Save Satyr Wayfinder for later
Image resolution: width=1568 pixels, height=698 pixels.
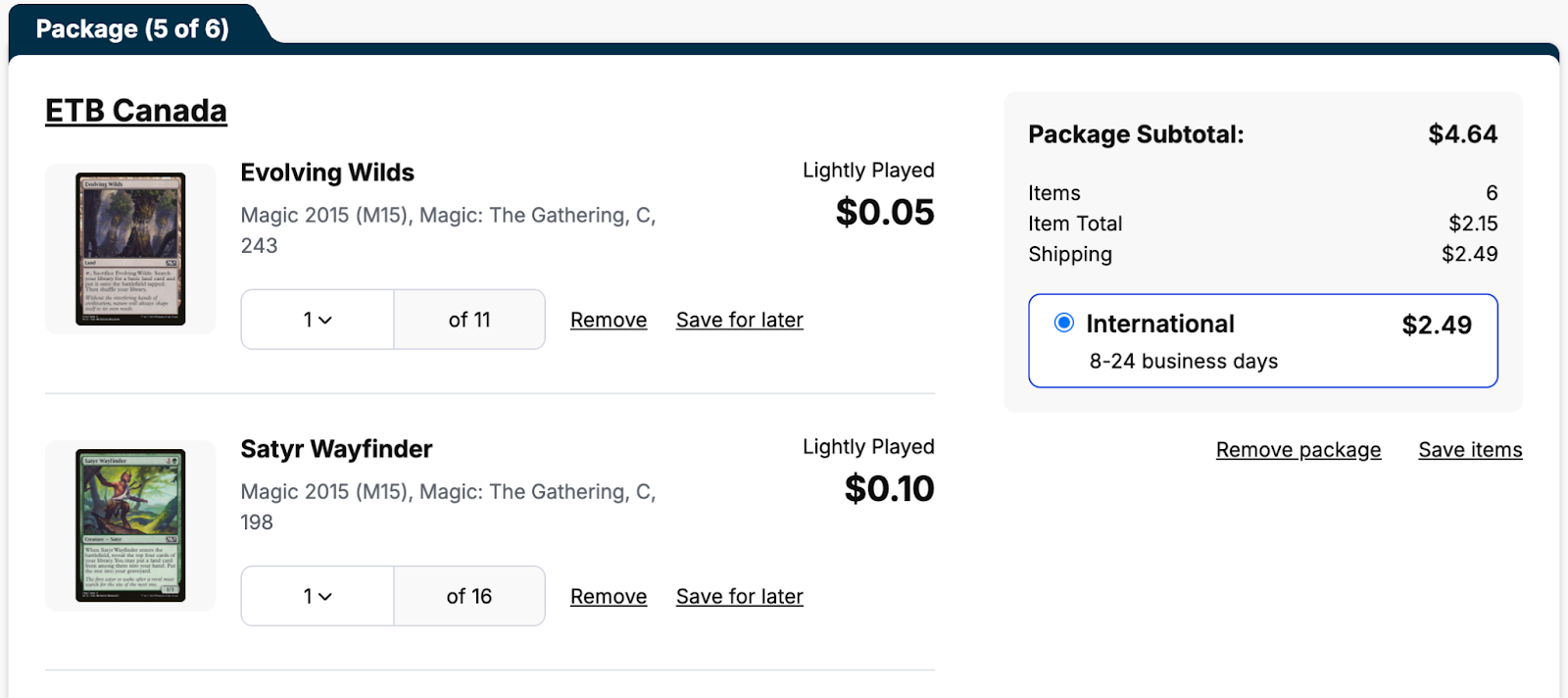click(x=739, y=596)
